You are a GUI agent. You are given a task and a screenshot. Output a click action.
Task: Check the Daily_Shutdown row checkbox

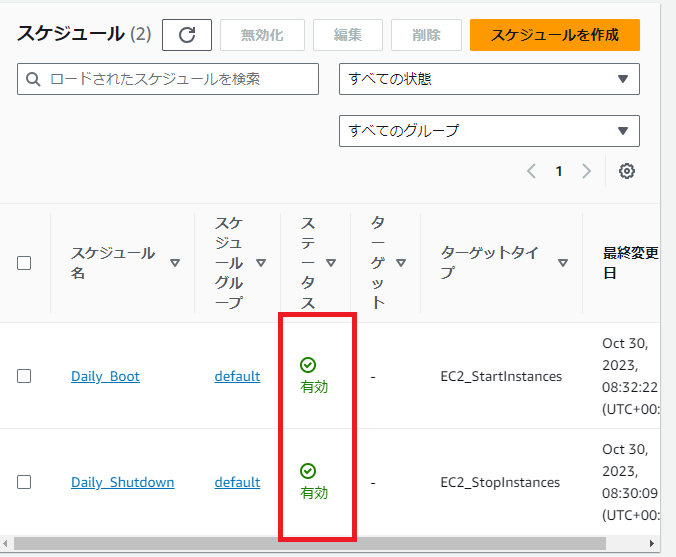point(24,482)
